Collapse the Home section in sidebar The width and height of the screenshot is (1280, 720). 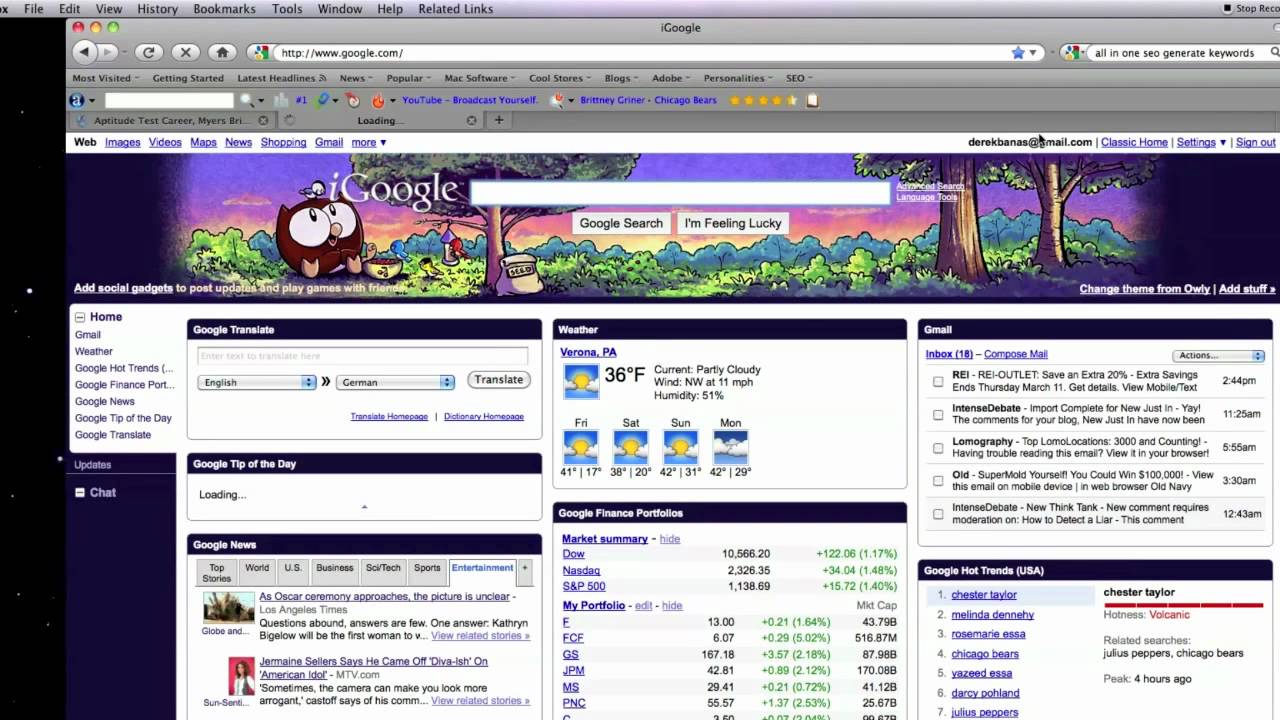click(80, 317)
